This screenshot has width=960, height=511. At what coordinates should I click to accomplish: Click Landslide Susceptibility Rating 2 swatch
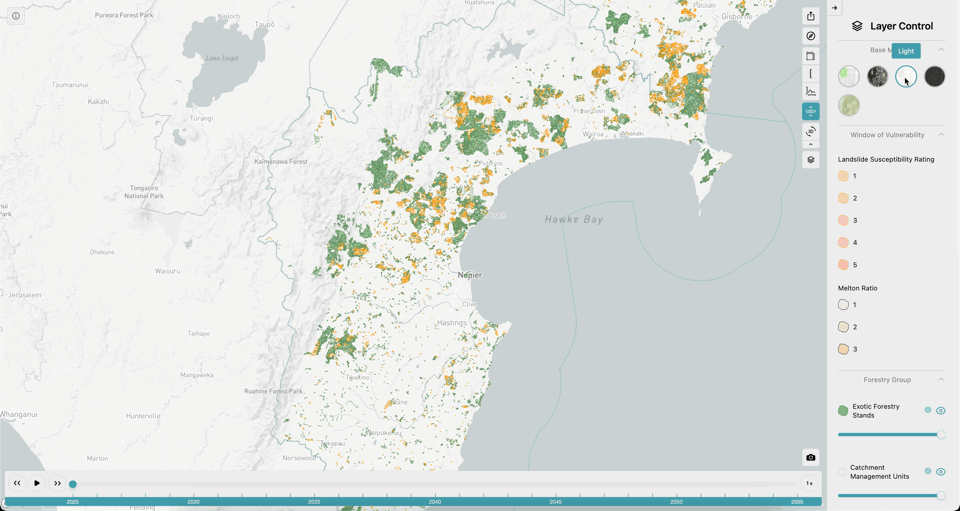843,198
